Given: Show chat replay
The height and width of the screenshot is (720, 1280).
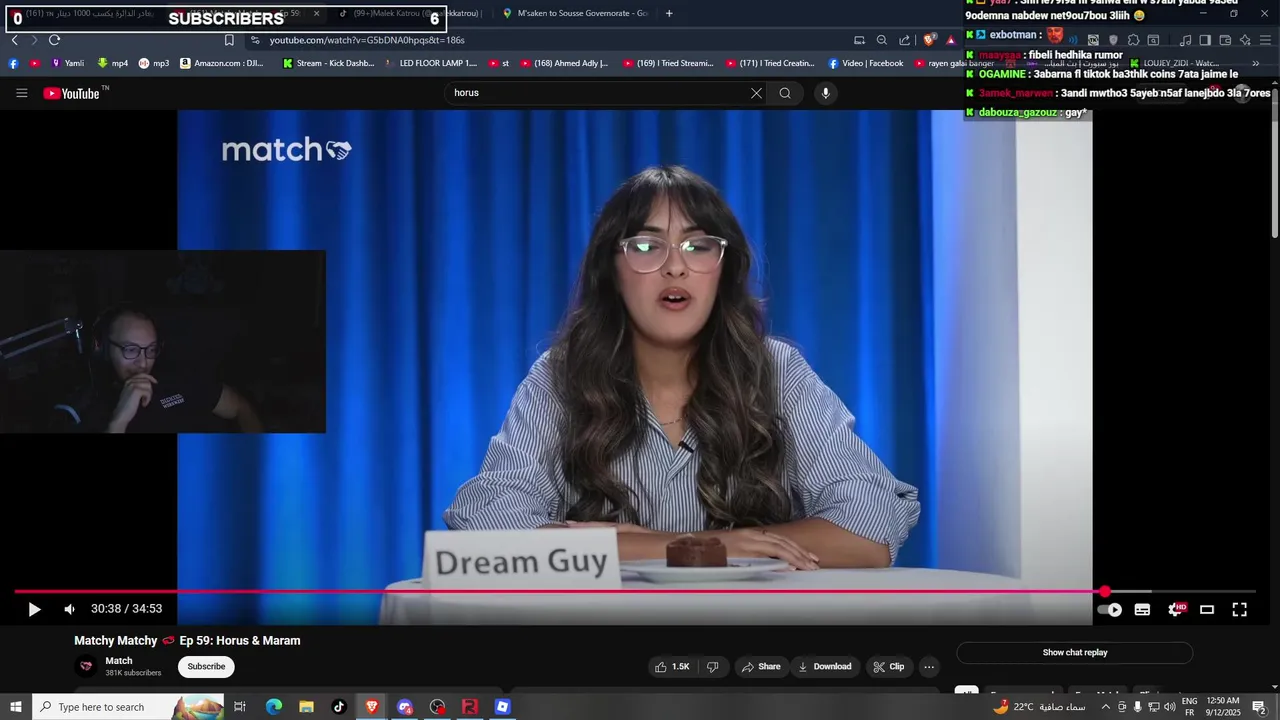Looking at the screenshot, I should pyautogui.click(x=1075, y=652).
